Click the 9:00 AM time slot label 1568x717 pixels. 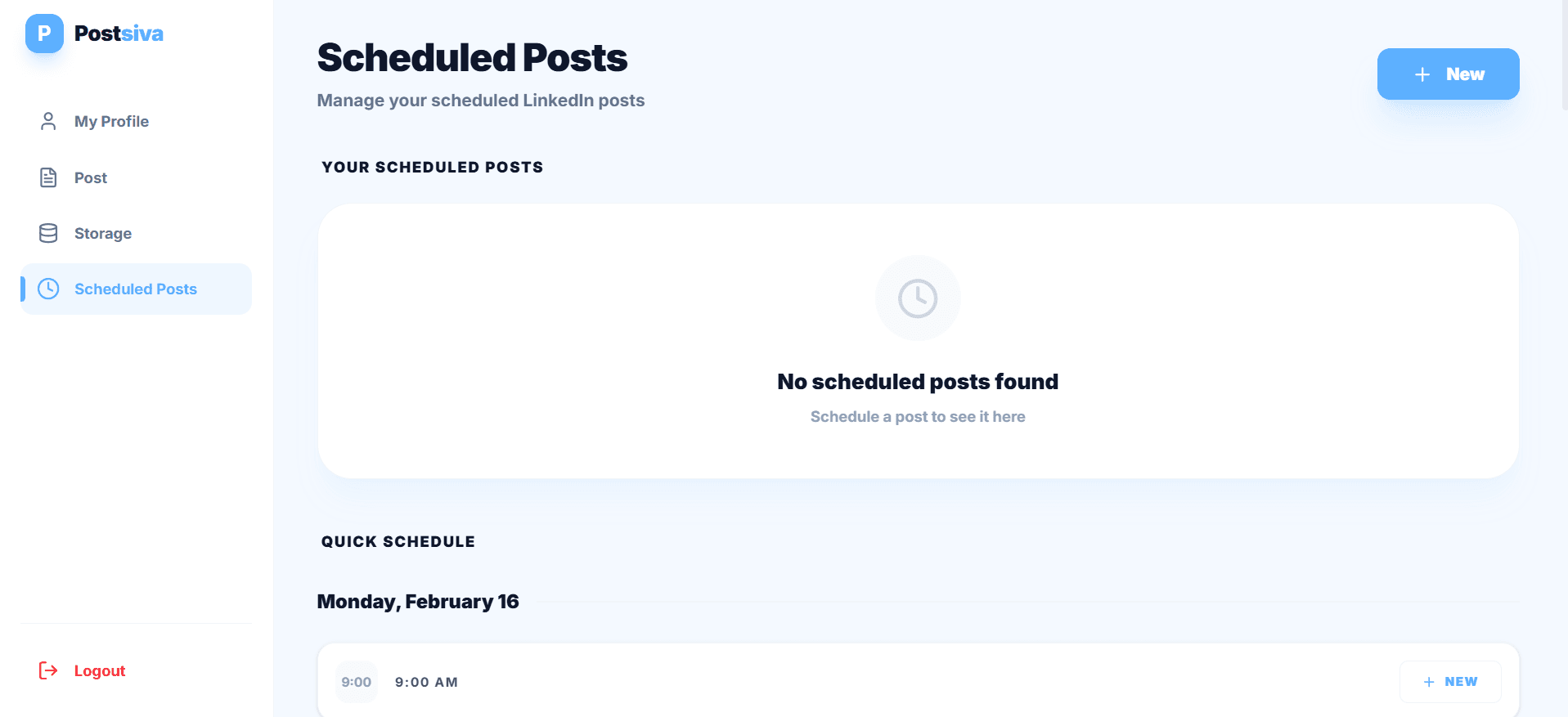click(x=426, y=682)
